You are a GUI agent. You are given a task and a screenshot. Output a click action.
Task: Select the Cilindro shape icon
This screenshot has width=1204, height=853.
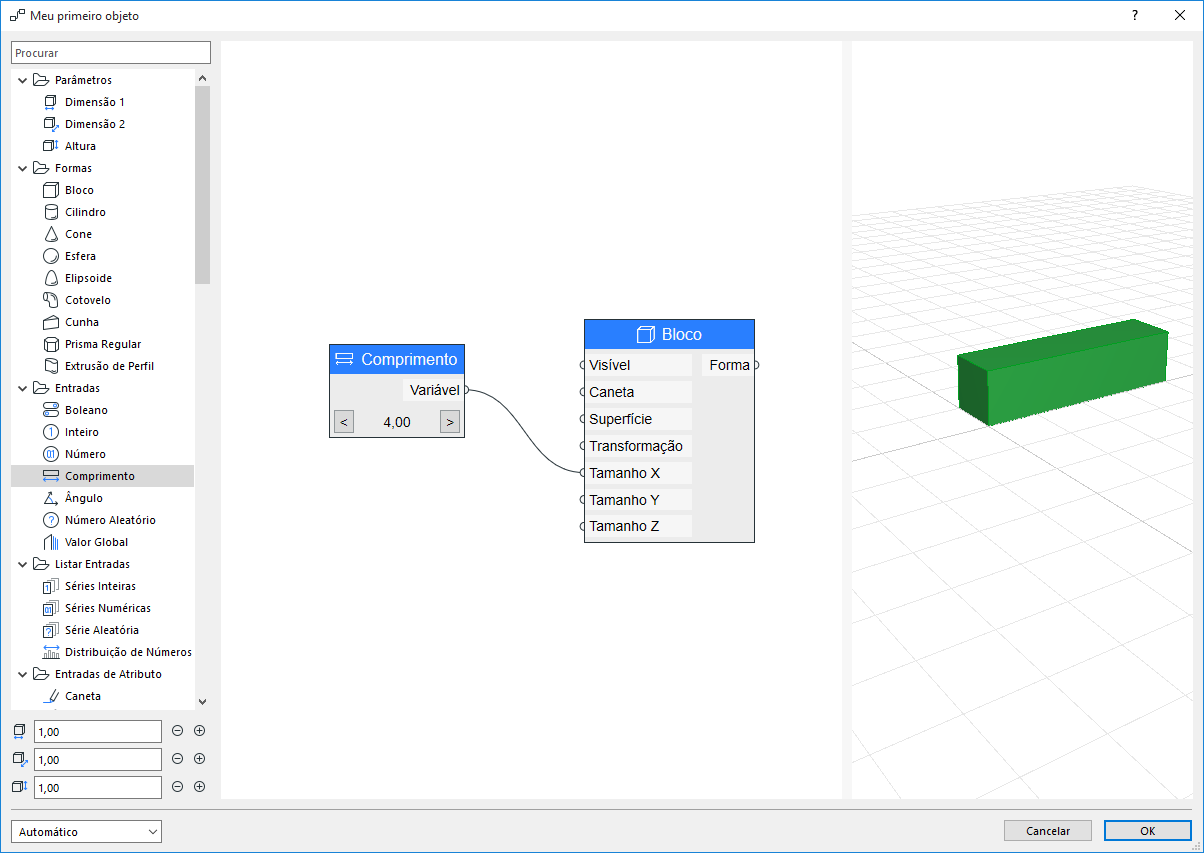pyautogui.click(x=51, y=212)
